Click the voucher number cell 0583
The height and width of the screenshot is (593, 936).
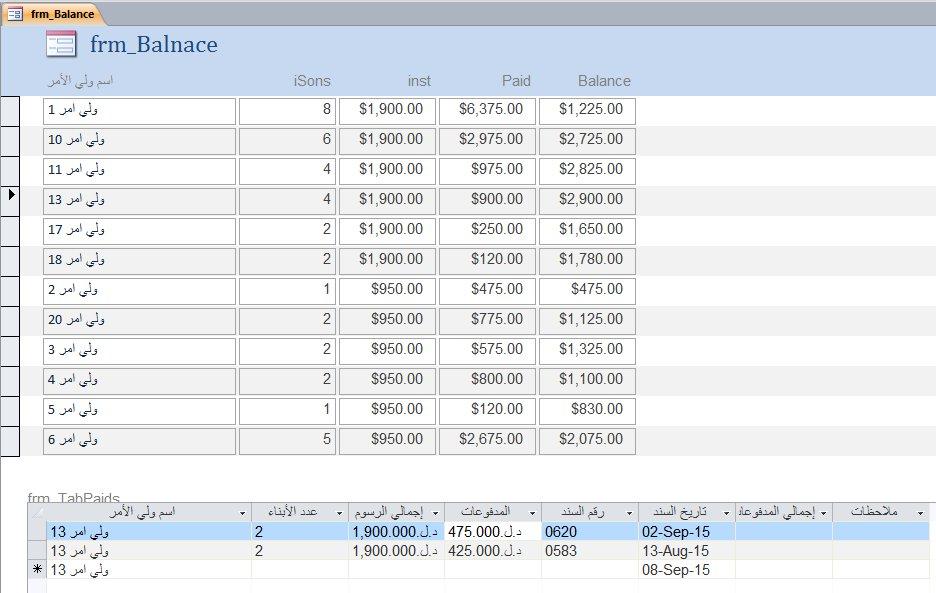point(590,551)
